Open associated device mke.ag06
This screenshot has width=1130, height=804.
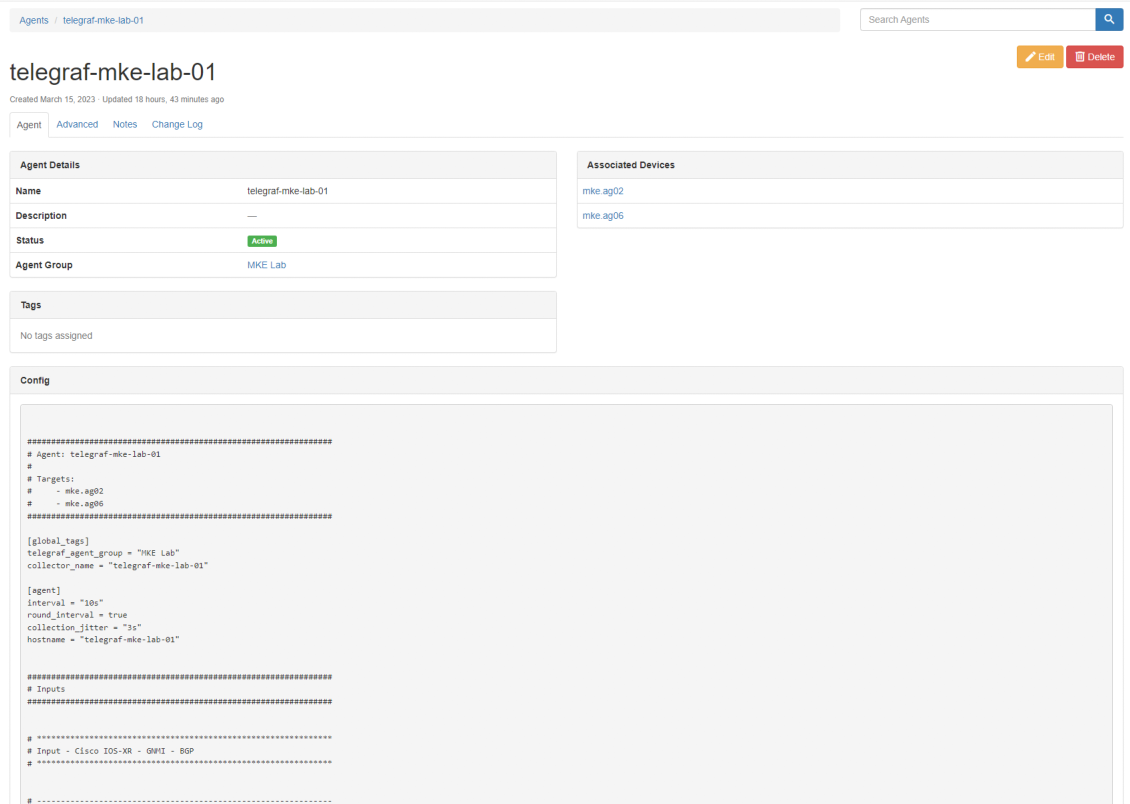tap(603, 216)
